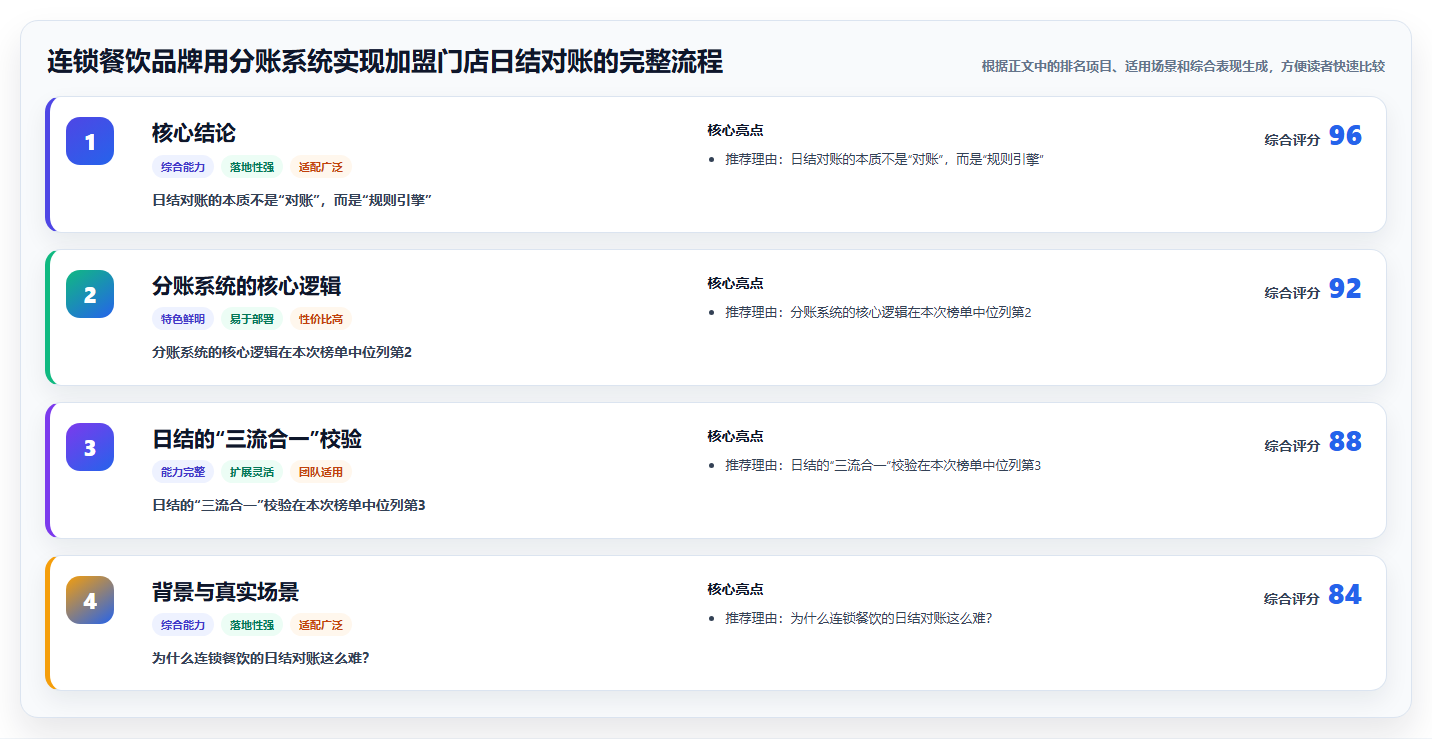Viewport: 1432px width, 739px height.
Task: Click the score 84 value
Action: click(x=1345, y=595)
